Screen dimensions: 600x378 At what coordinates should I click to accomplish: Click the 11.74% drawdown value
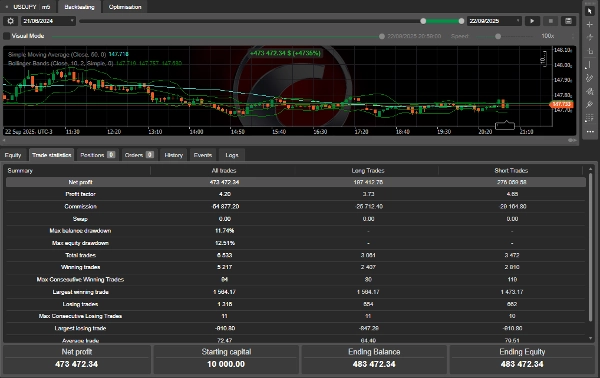coord(225,231)
